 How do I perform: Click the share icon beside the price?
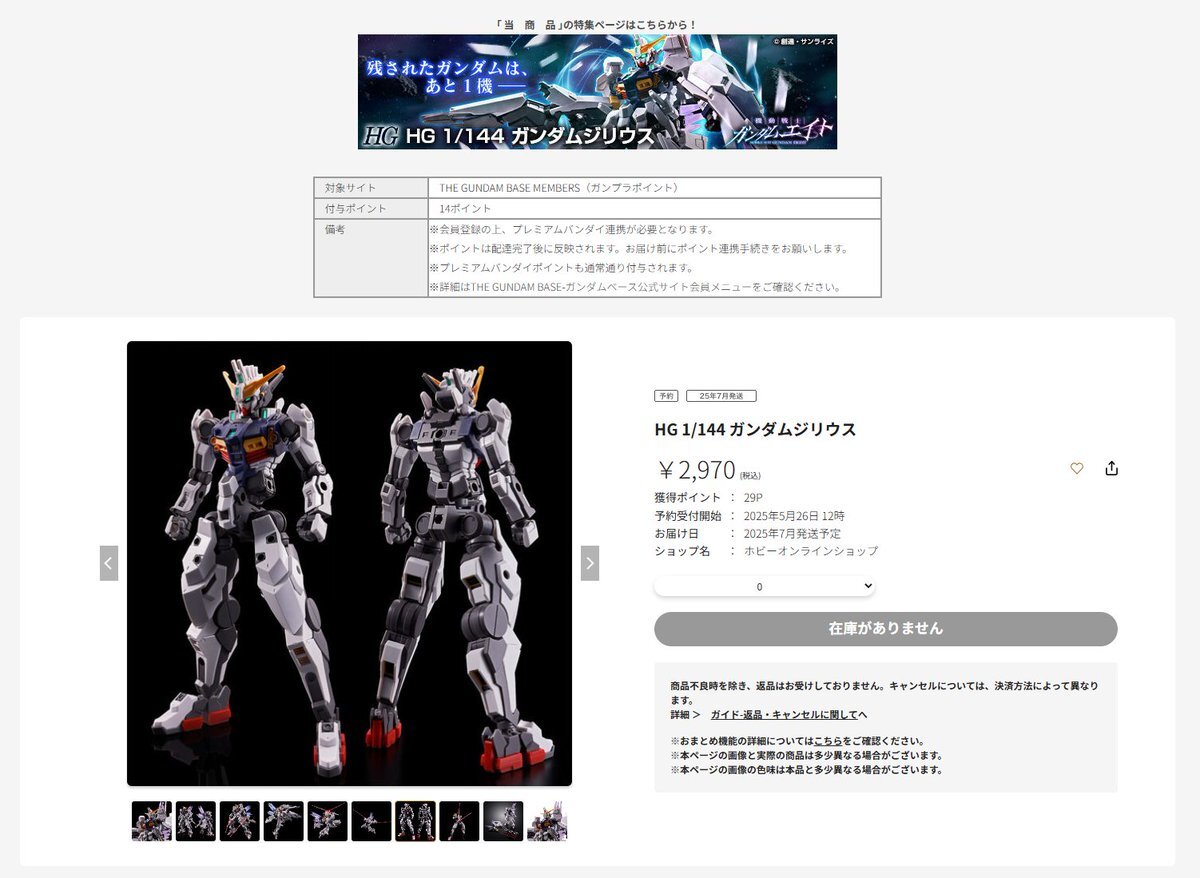[x=1111, y=468]
